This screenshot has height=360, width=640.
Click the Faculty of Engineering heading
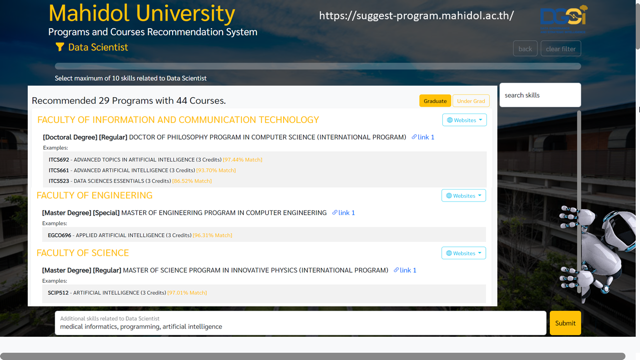click(94, 196)
